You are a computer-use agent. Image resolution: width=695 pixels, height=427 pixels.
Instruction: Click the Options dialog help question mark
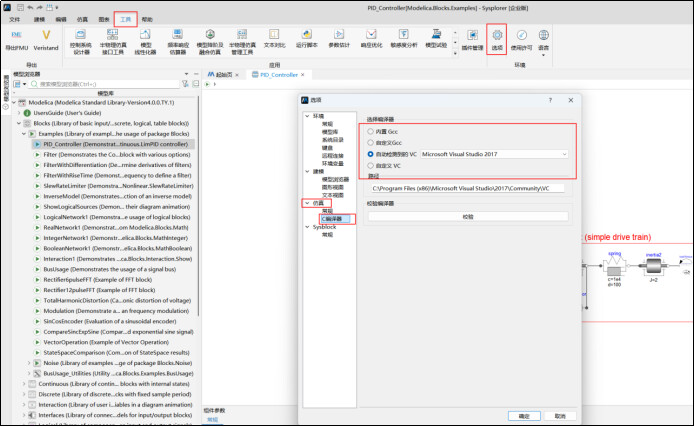coord(550,100)
